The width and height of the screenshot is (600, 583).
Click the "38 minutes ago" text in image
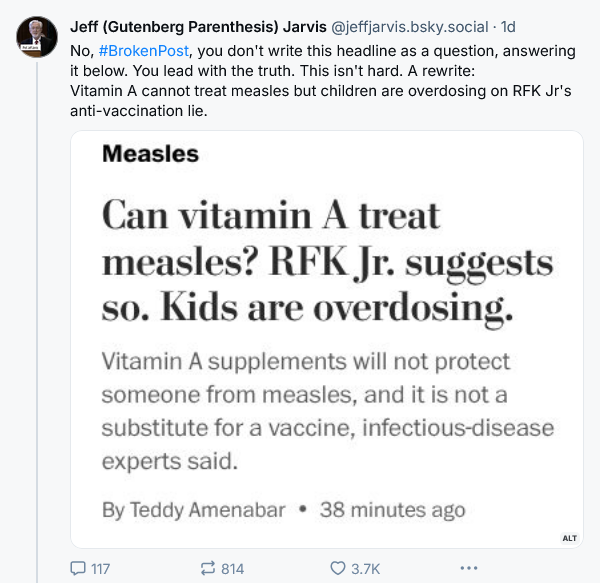(x=392, y=509)
